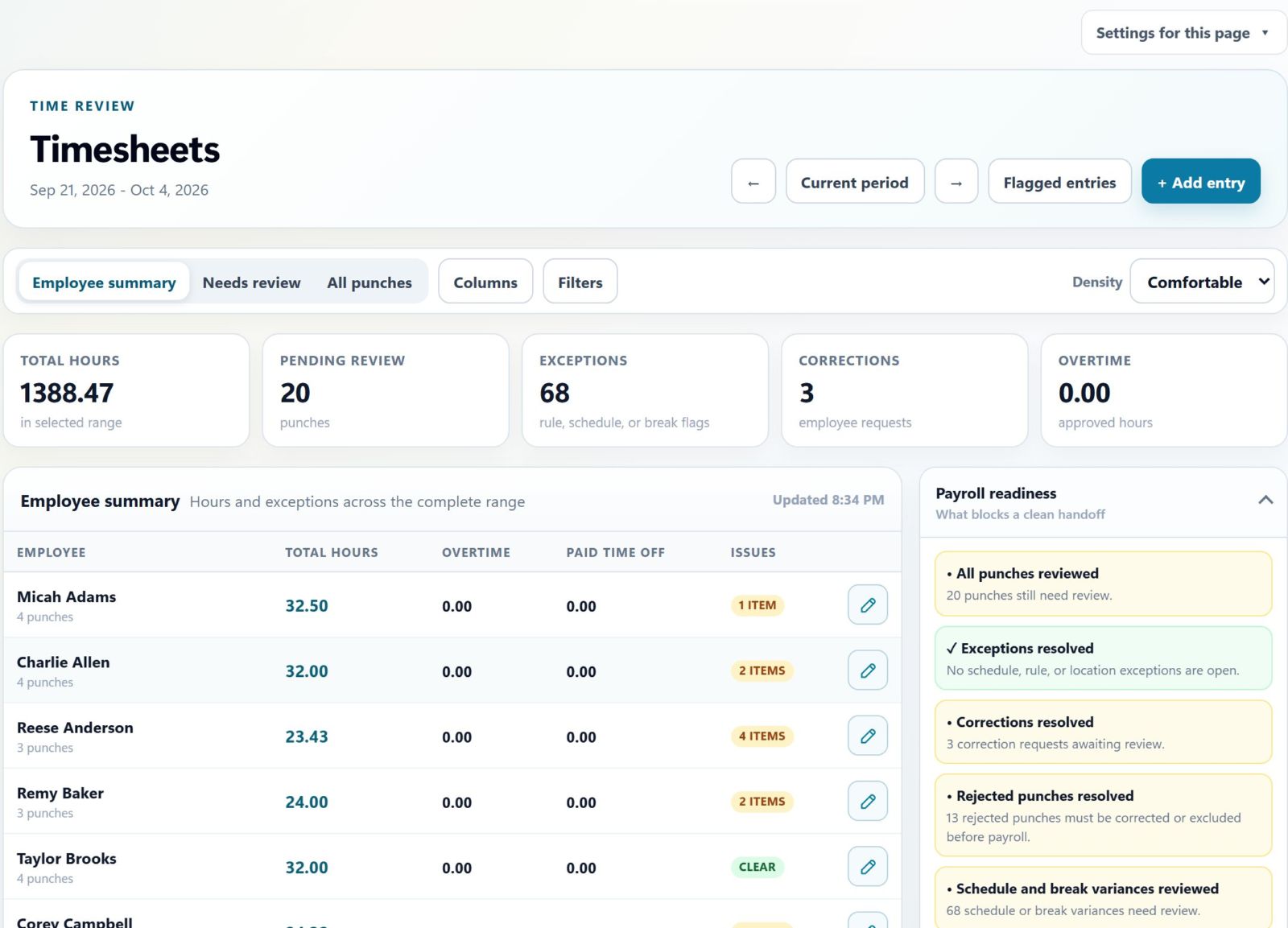This screenshot has height=928, width=1288.
Task: Switch to the All punches tab
Action: [369, 283]
